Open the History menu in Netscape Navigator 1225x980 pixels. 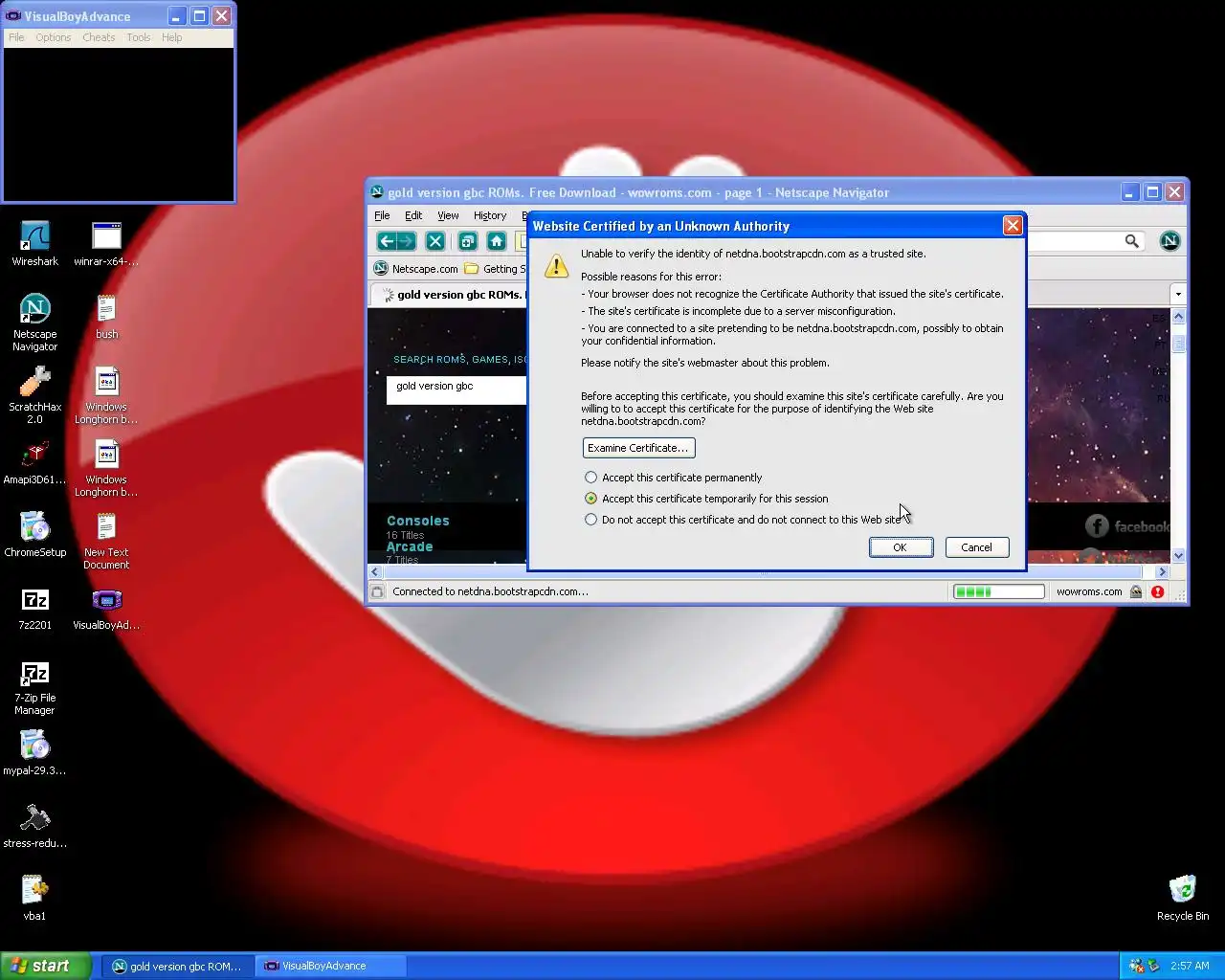490,215
